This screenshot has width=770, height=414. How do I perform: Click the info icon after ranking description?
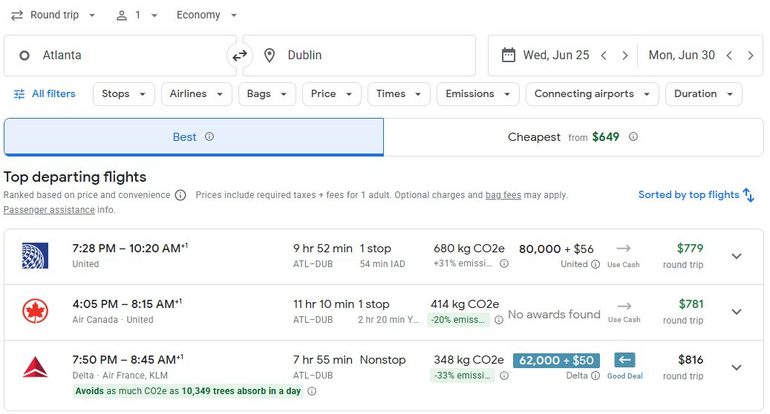point(180,195)
